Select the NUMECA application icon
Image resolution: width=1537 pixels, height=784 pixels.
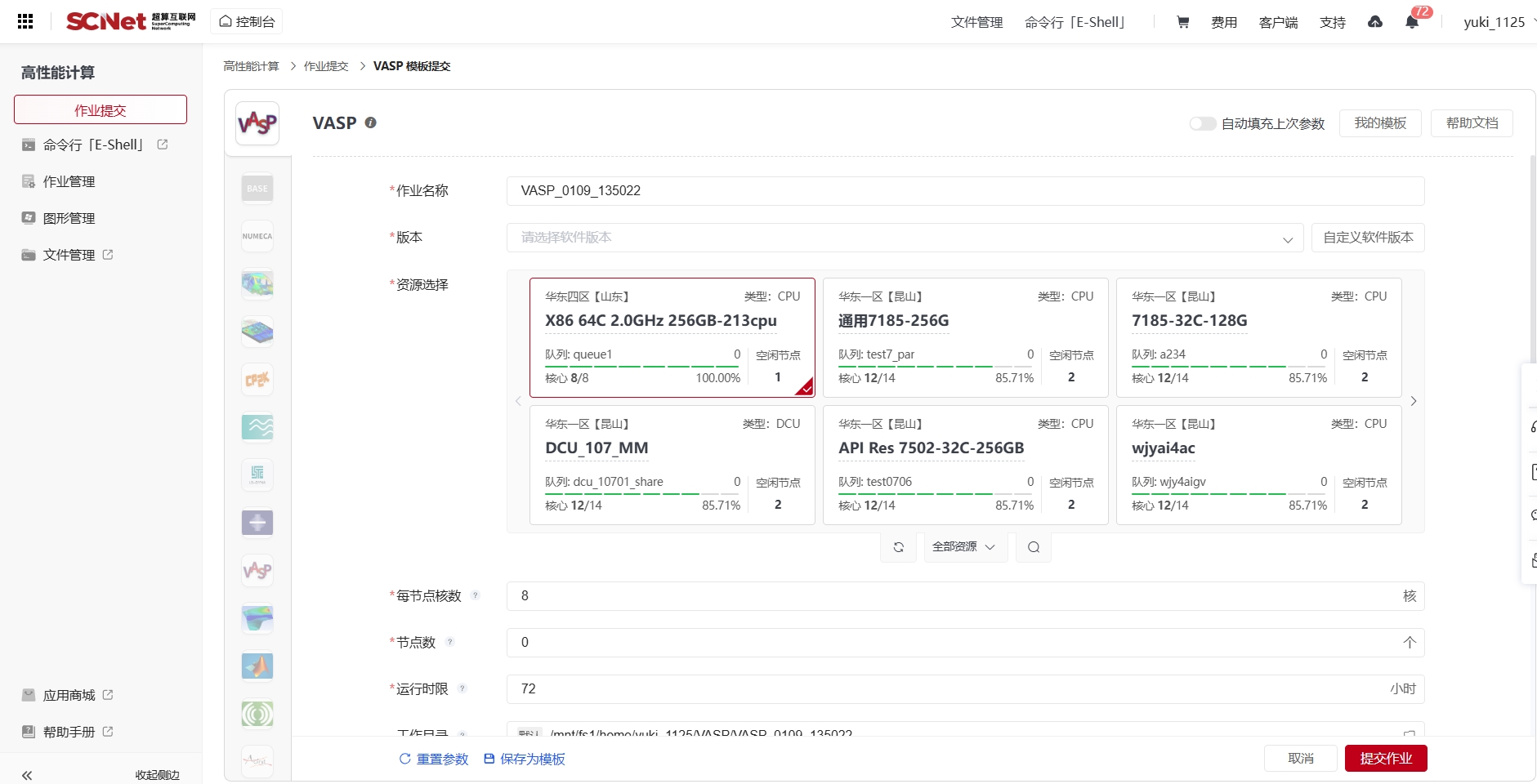click(257, 236)
